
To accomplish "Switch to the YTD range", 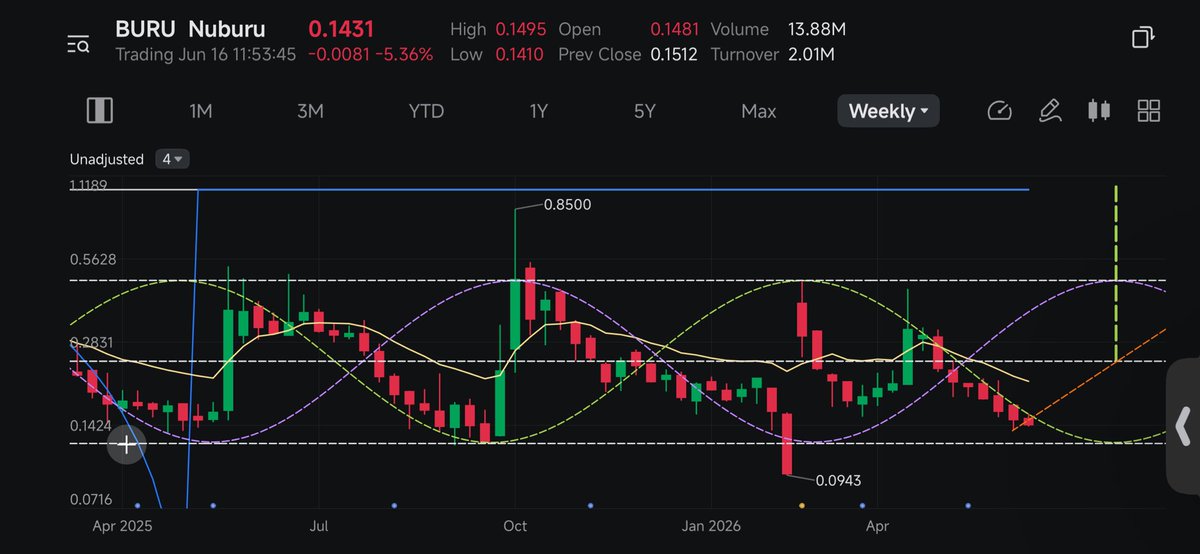I will tap(426, 111).
